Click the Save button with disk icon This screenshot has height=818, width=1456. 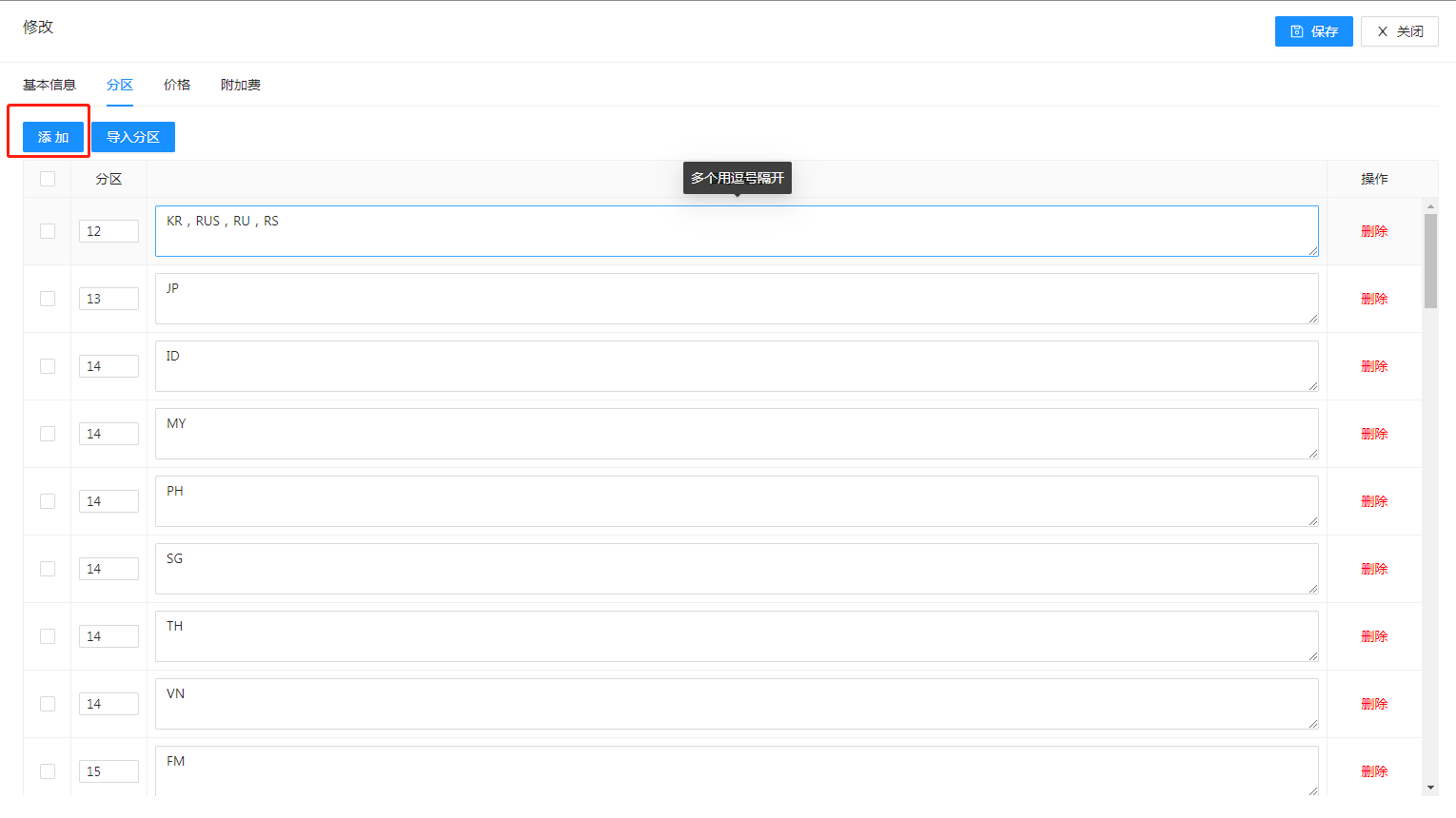point(1313,31)
